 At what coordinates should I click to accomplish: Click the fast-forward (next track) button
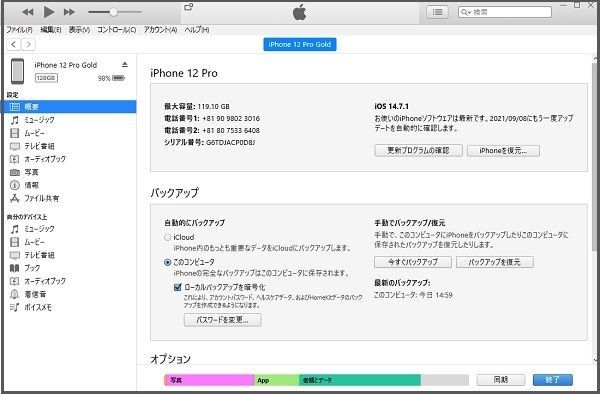pyautogui.click(x=69, y=12)
